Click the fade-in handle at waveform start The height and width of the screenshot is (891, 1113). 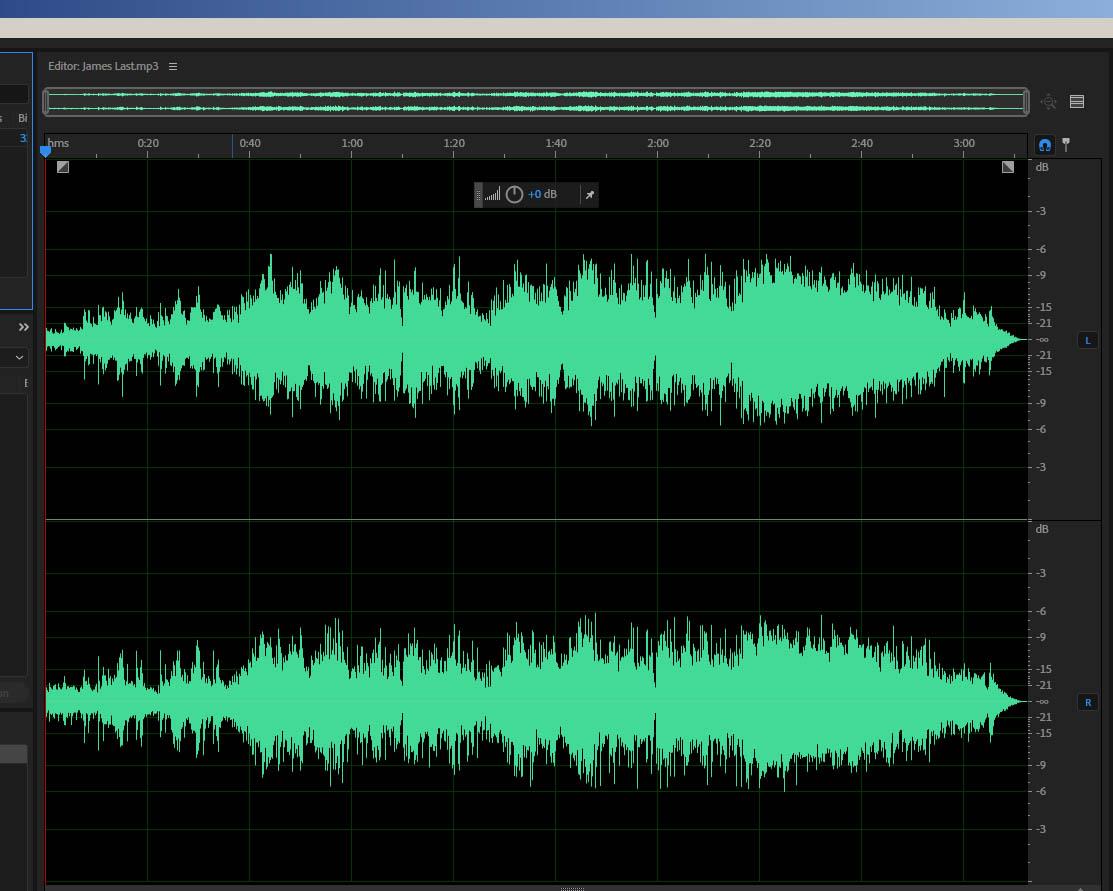63,167
